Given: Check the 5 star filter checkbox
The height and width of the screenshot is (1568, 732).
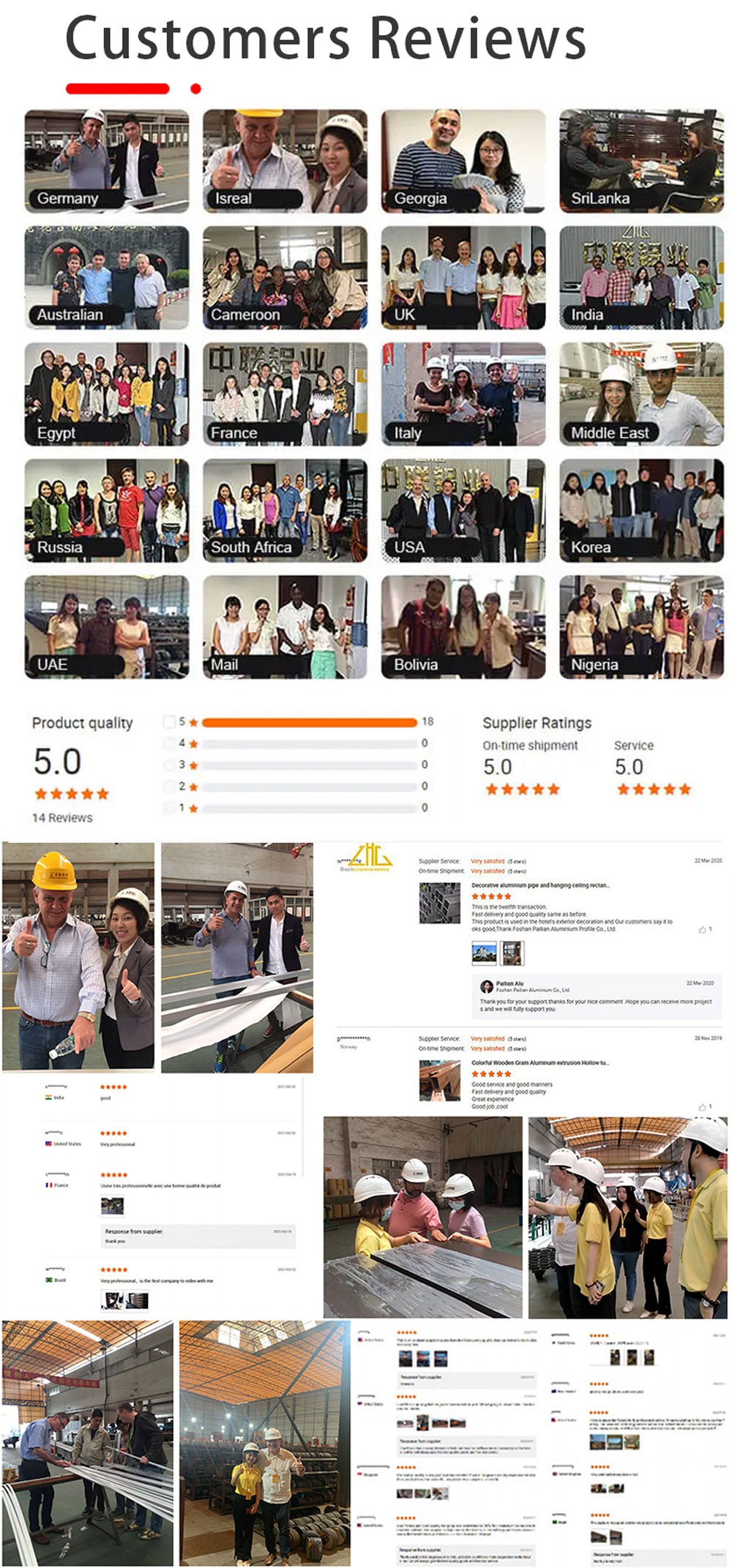Looking at the screenshot, I should coord(170,722).
